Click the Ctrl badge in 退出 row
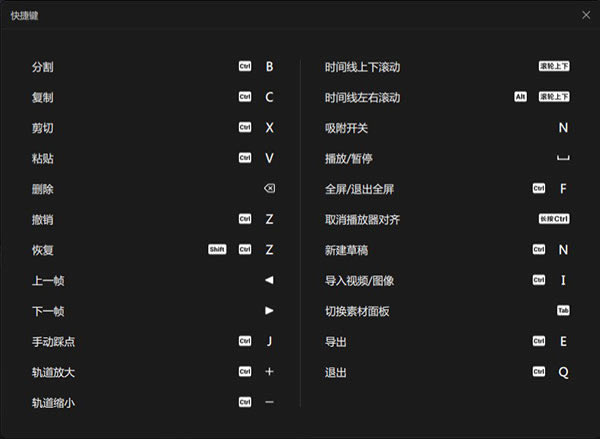 pyautogui.click(x=539, y=372)
